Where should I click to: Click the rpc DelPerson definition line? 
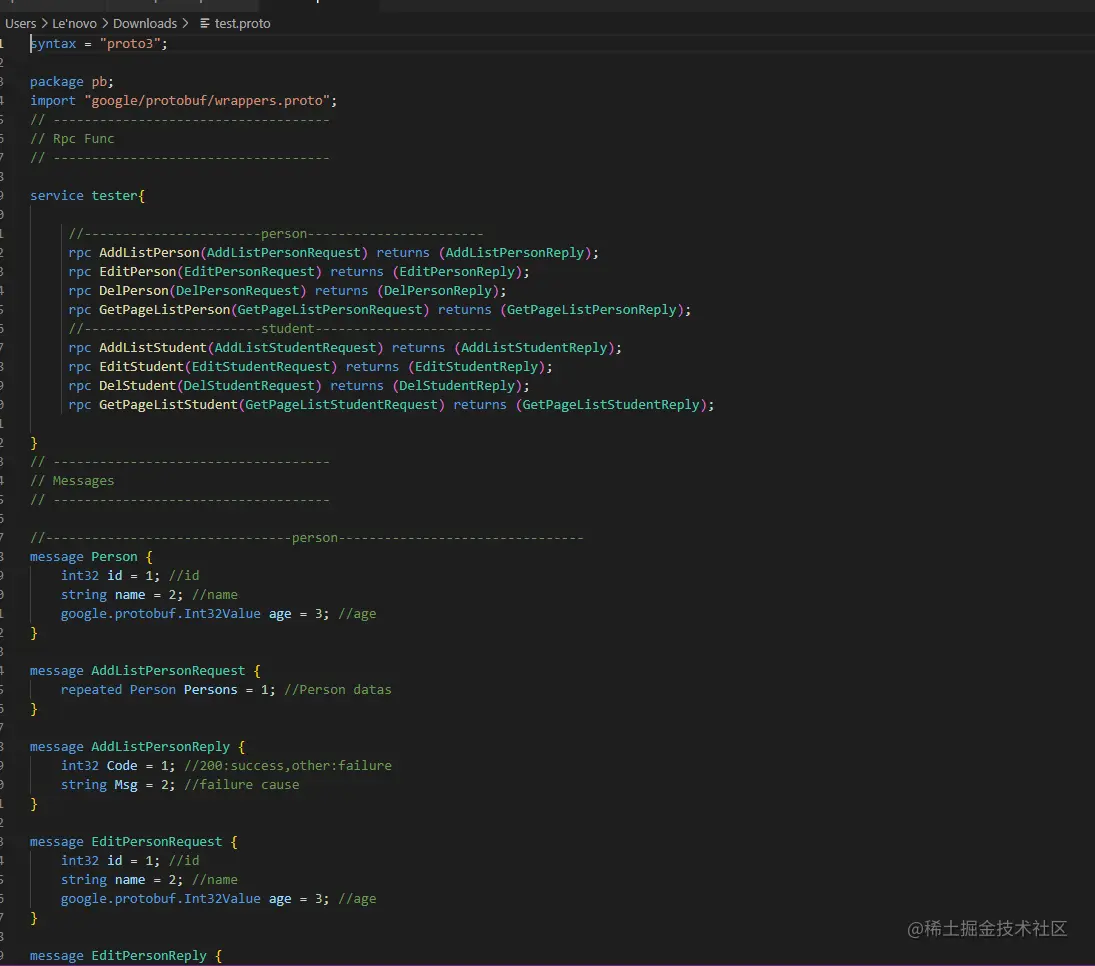tap(287, 291)
